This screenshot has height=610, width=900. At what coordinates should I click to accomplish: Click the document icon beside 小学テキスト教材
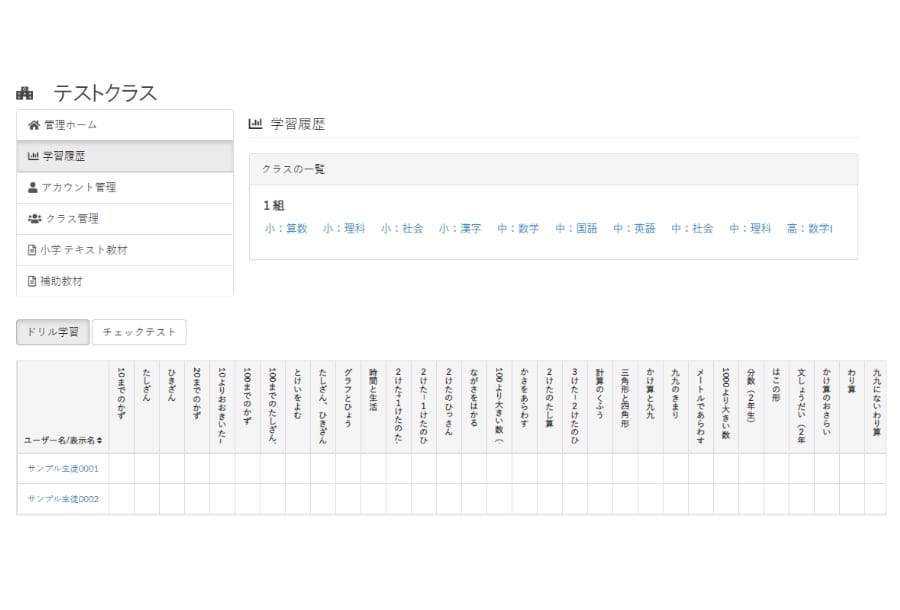(32, 250)
